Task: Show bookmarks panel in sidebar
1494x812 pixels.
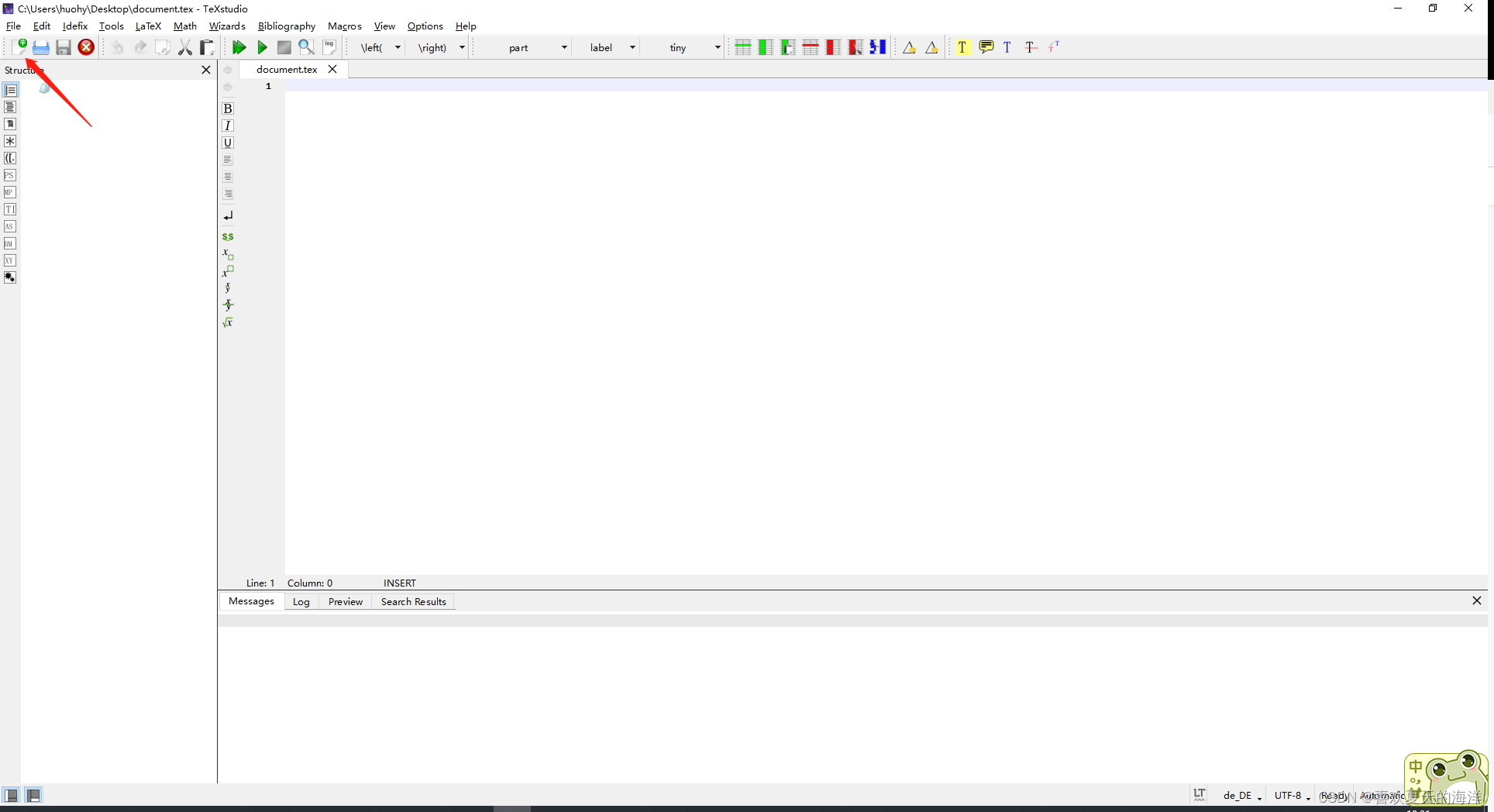Action: [x=10, y=124]
